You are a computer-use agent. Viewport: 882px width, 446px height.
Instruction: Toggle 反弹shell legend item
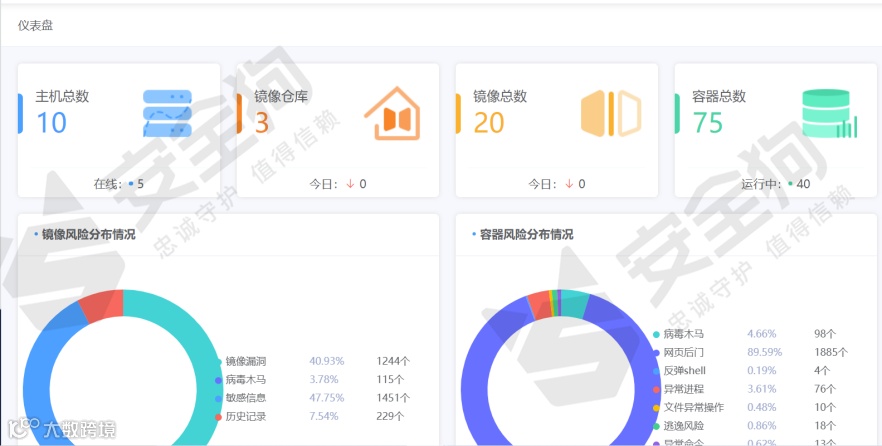point(680,371)
